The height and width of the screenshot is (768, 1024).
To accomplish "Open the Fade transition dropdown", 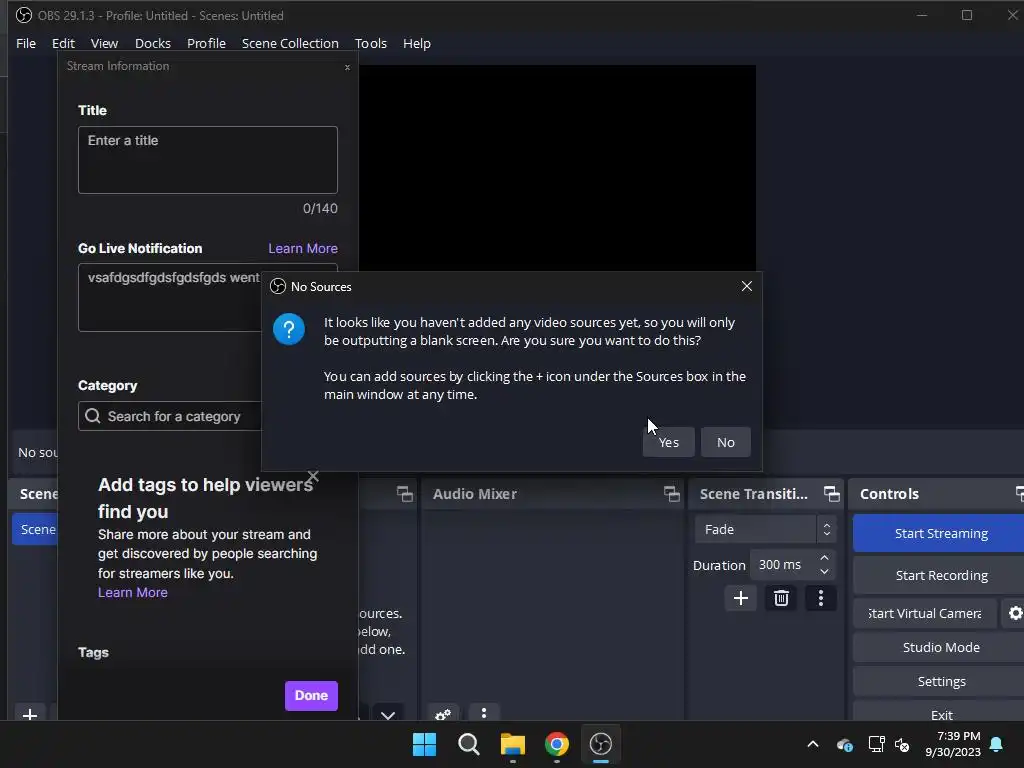I will (x=765, y=529).
